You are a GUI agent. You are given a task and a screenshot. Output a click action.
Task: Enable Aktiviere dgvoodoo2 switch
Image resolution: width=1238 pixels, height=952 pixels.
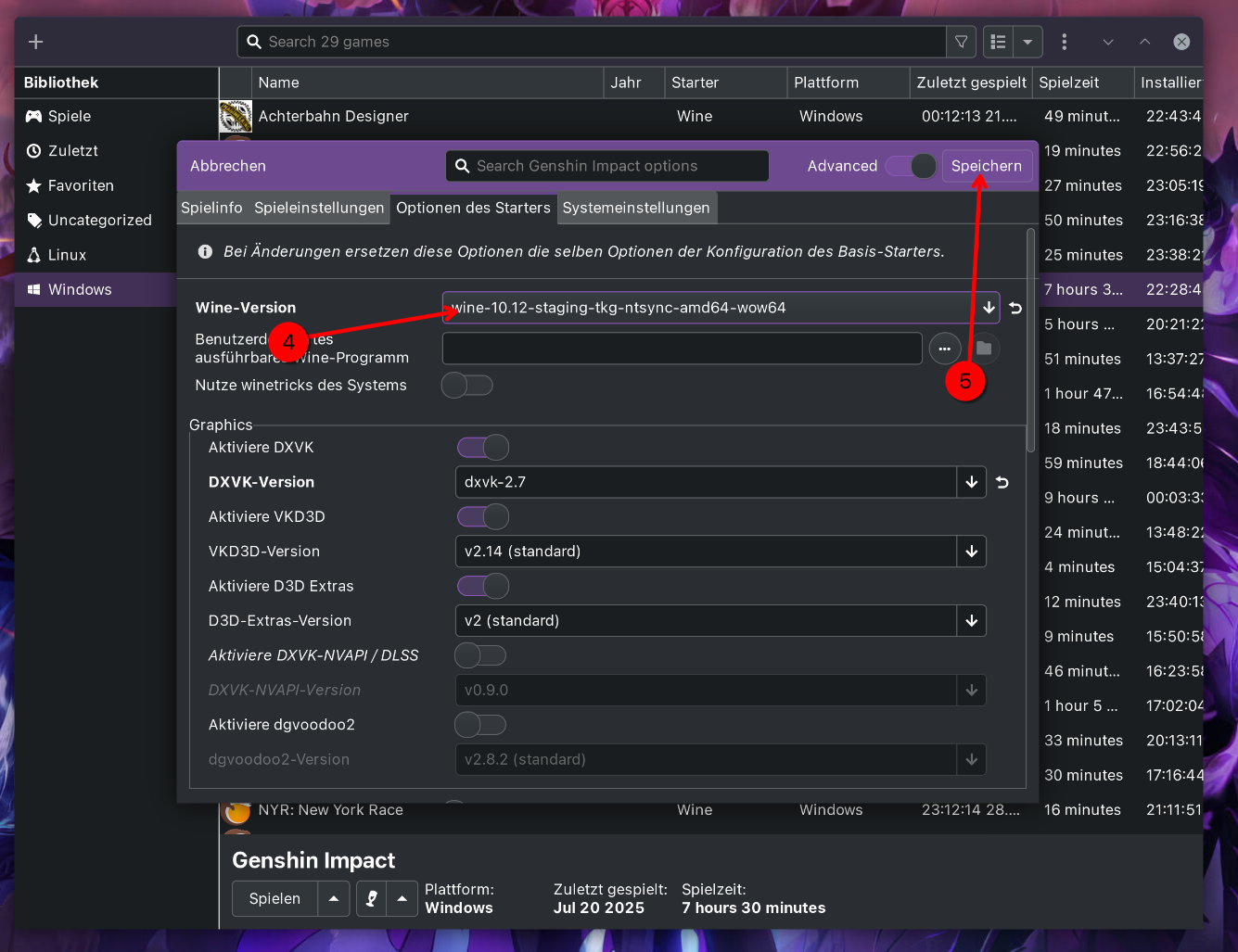(x=480, y=725)
